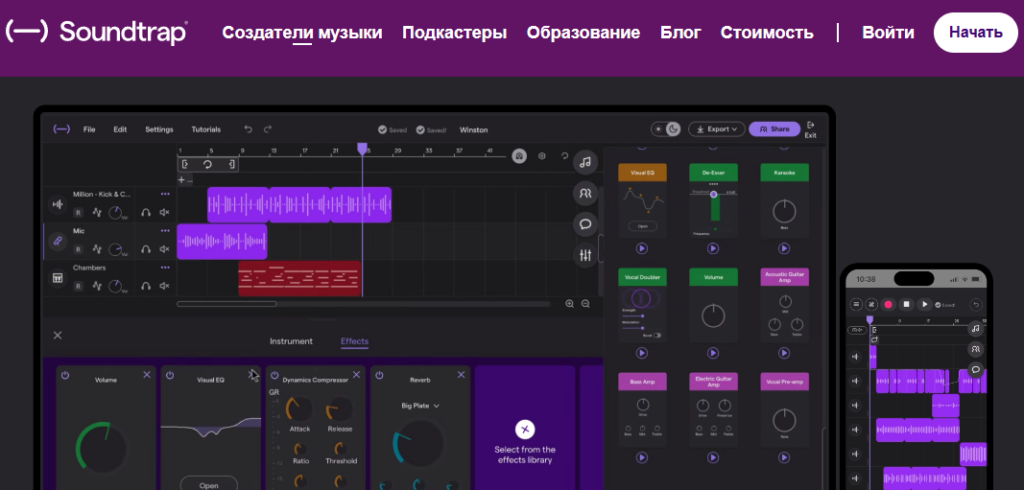Open the File menu in the studio

pyautogui.click(x=89, y=129)
